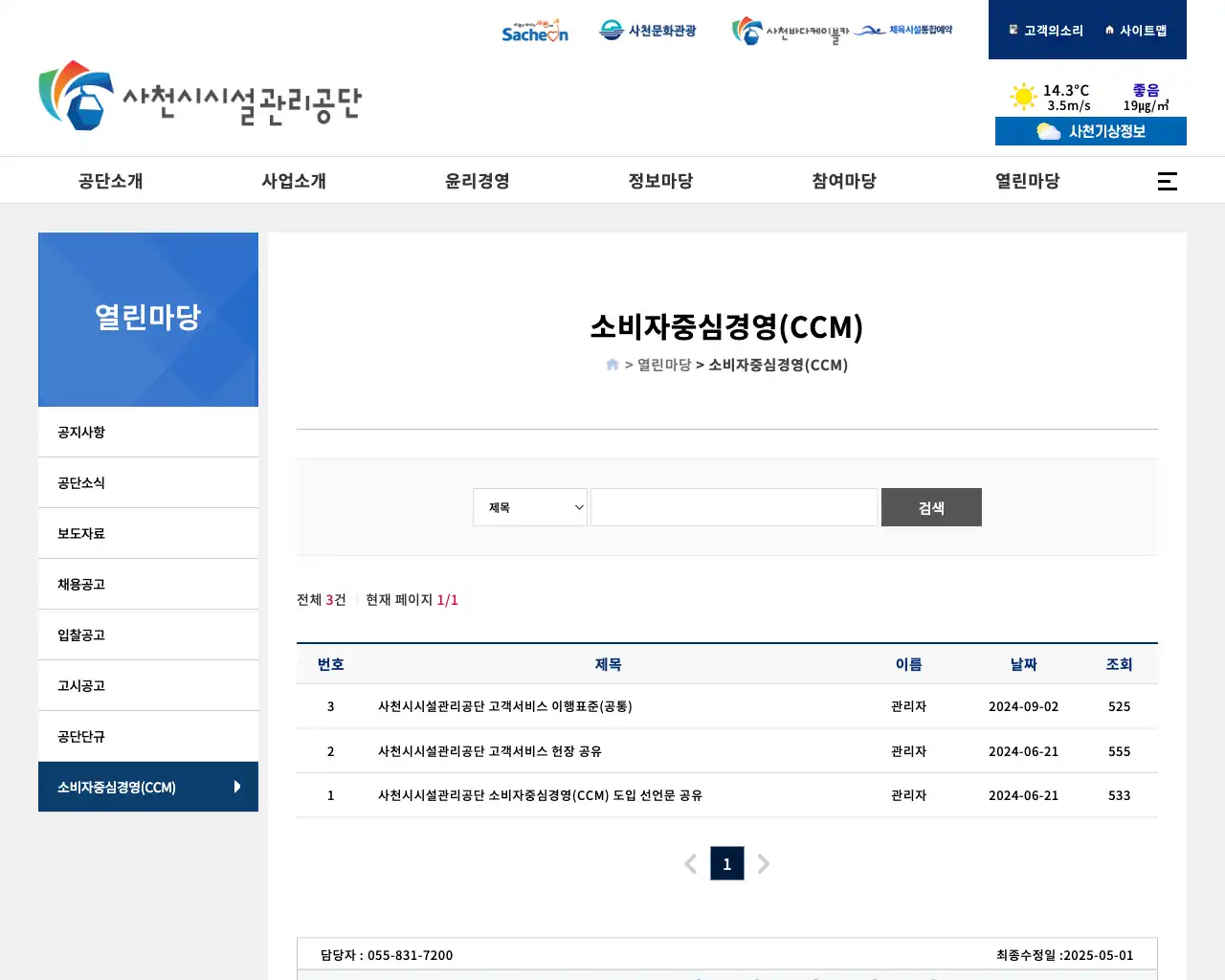Viewport: 1225px width, 980px height.
Task: Click date 2024-09-02 cell
Action: (1024, 706)
